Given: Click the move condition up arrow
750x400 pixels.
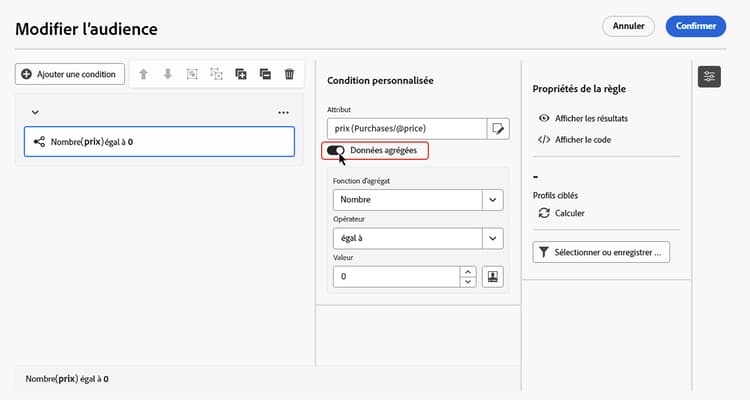Looking at the screenshot, I should (144, 74).
